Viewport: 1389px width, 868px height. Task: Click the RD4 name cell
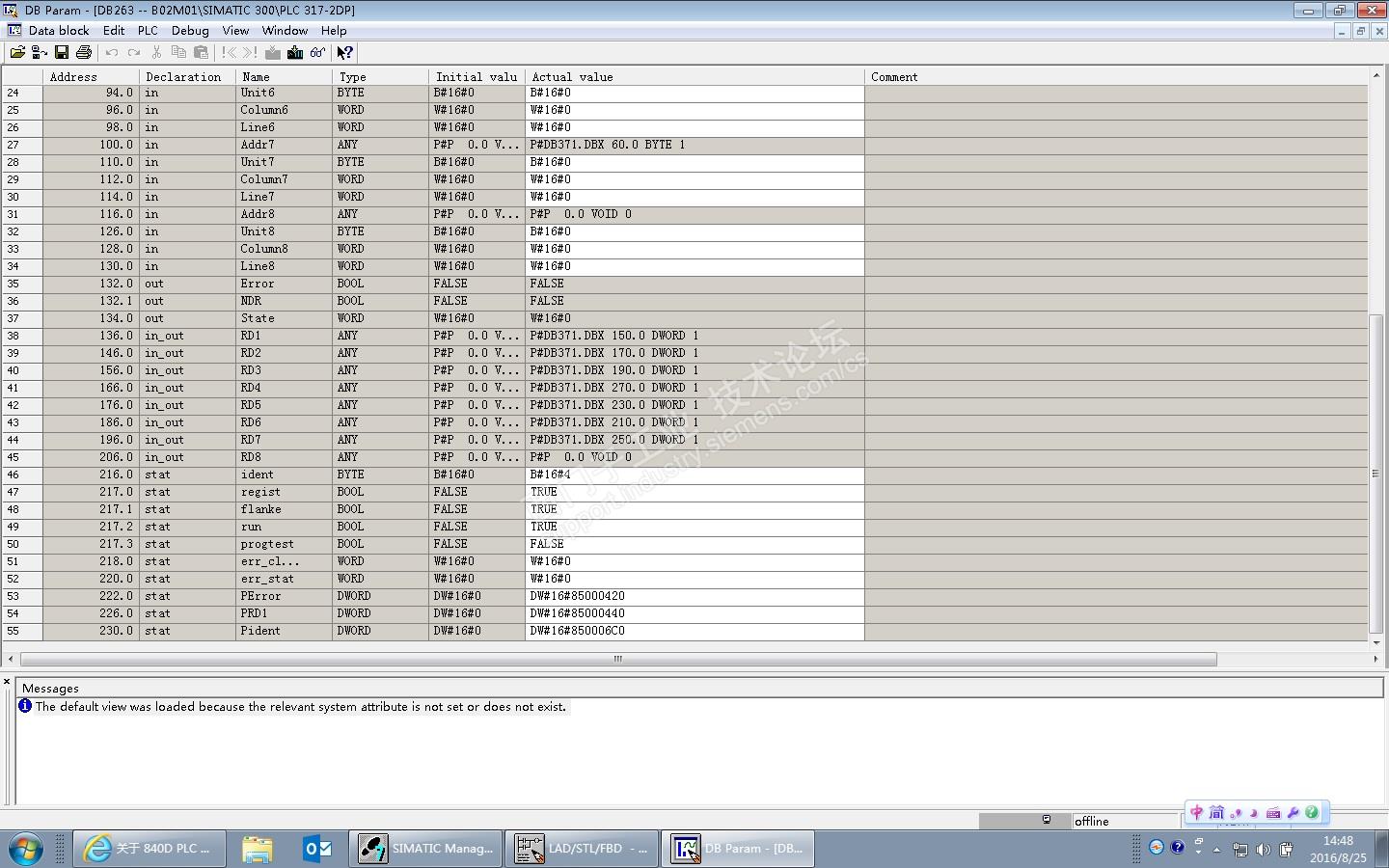pyautogui.click(x=285, y=388)
